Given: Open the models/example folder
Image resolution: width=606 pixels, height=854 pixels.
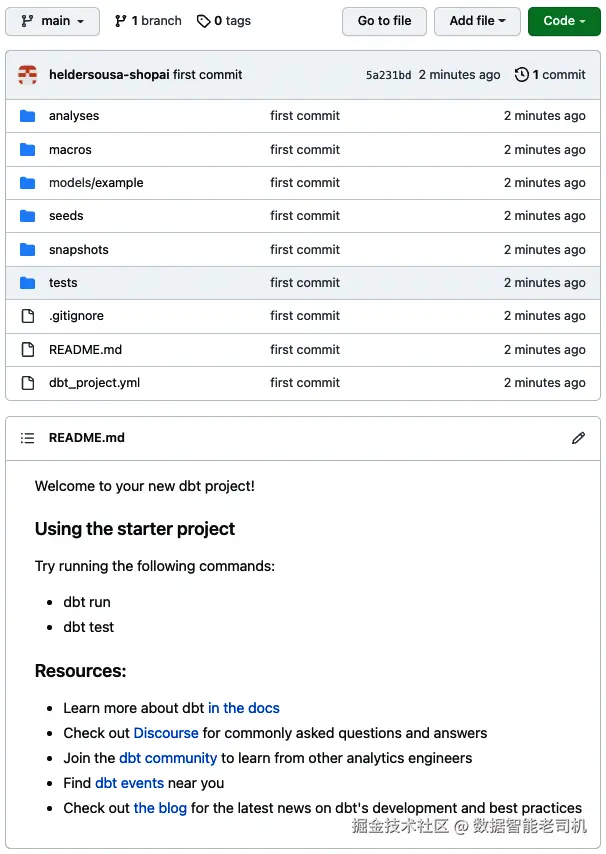Looking at the screenshot, I should click(96, 183).
